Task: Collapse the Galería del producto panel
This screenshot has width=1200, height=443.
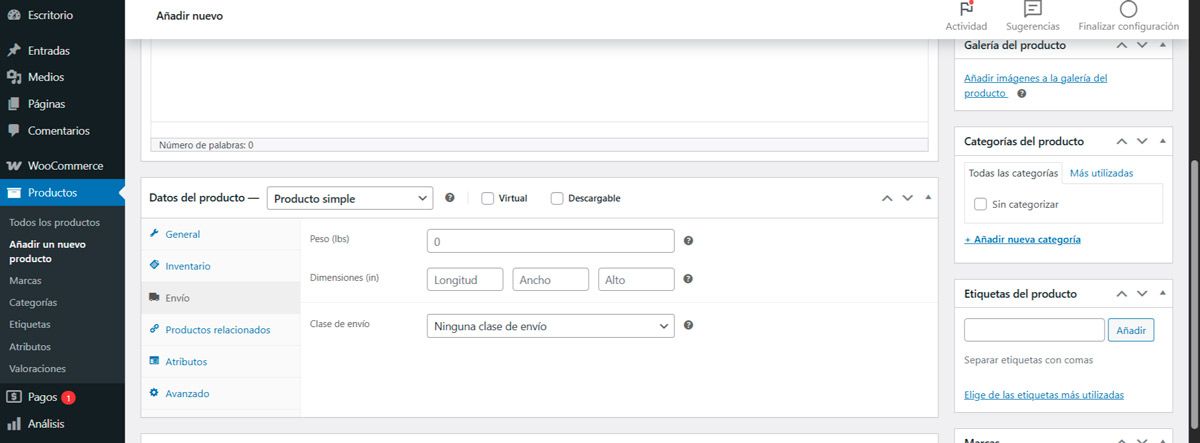Action: click(1163, 45)
